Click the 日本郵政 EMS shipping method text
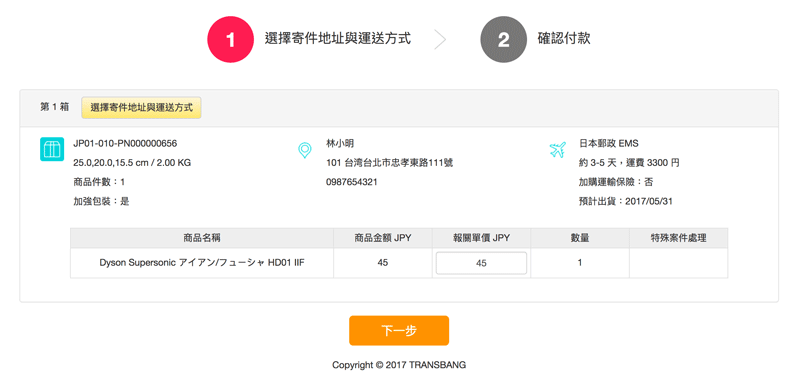 point(609,144)
